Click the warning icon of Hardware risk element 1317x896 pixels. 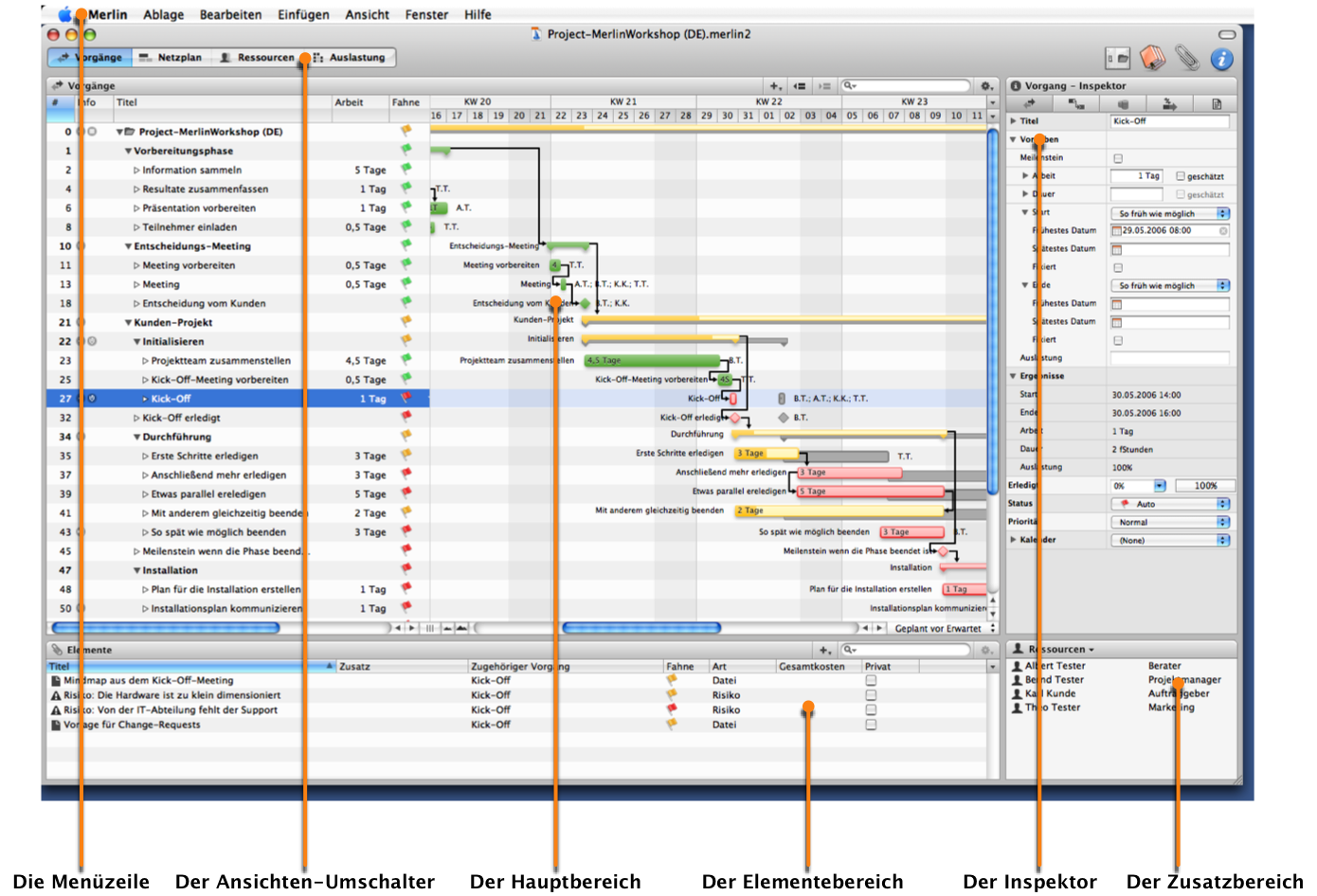[56, 695]
